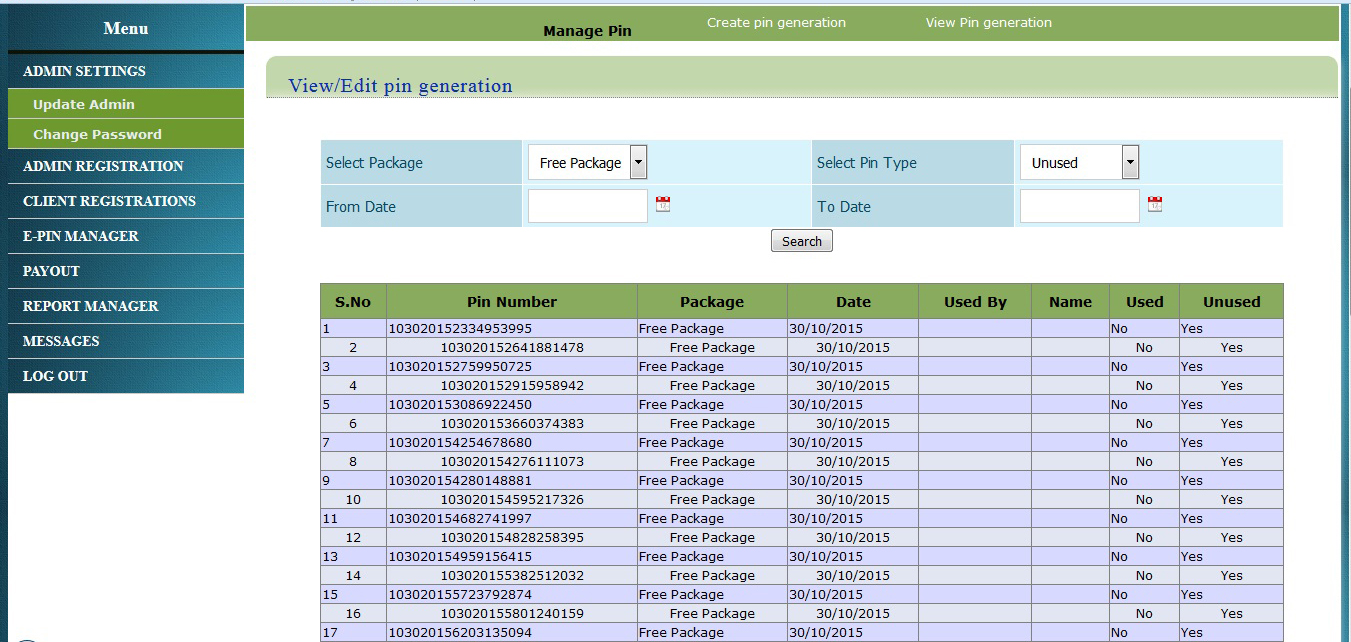Open the From Date calendar picker icon
This screenshot has height=642, width=1351.
pos(663,205)
